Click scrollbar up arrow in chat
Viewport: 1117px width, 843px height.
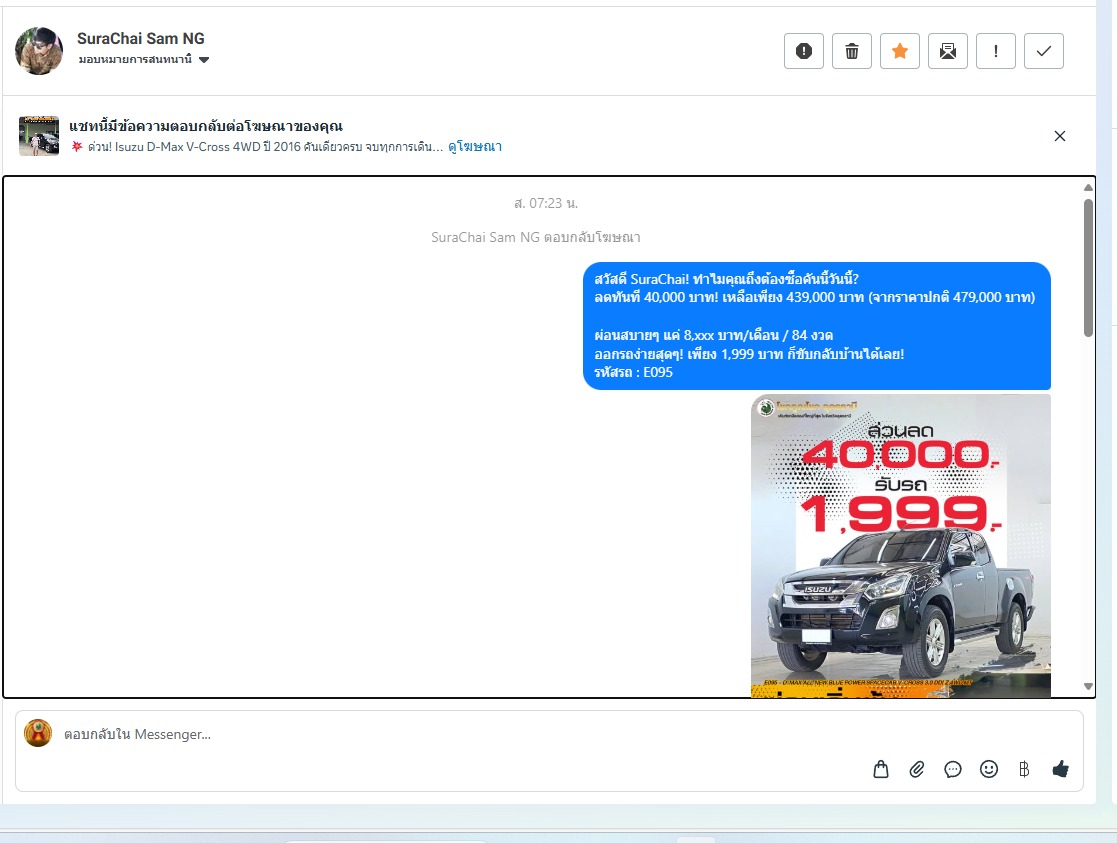[1089, 187]
